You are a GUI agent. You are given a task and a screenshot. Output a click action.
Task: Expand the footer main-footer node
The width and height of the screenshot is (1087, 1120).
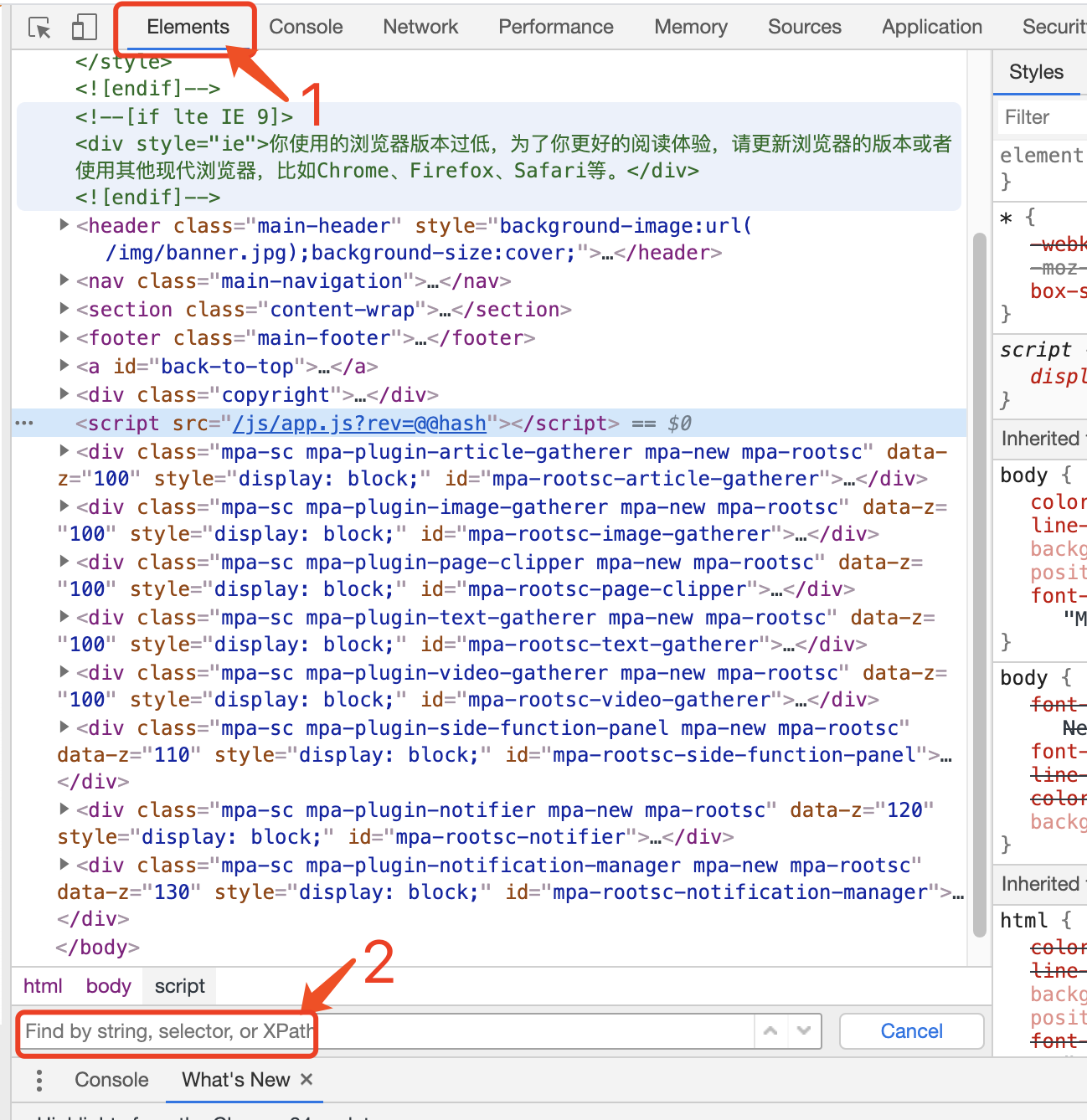[x=64, y=337]
